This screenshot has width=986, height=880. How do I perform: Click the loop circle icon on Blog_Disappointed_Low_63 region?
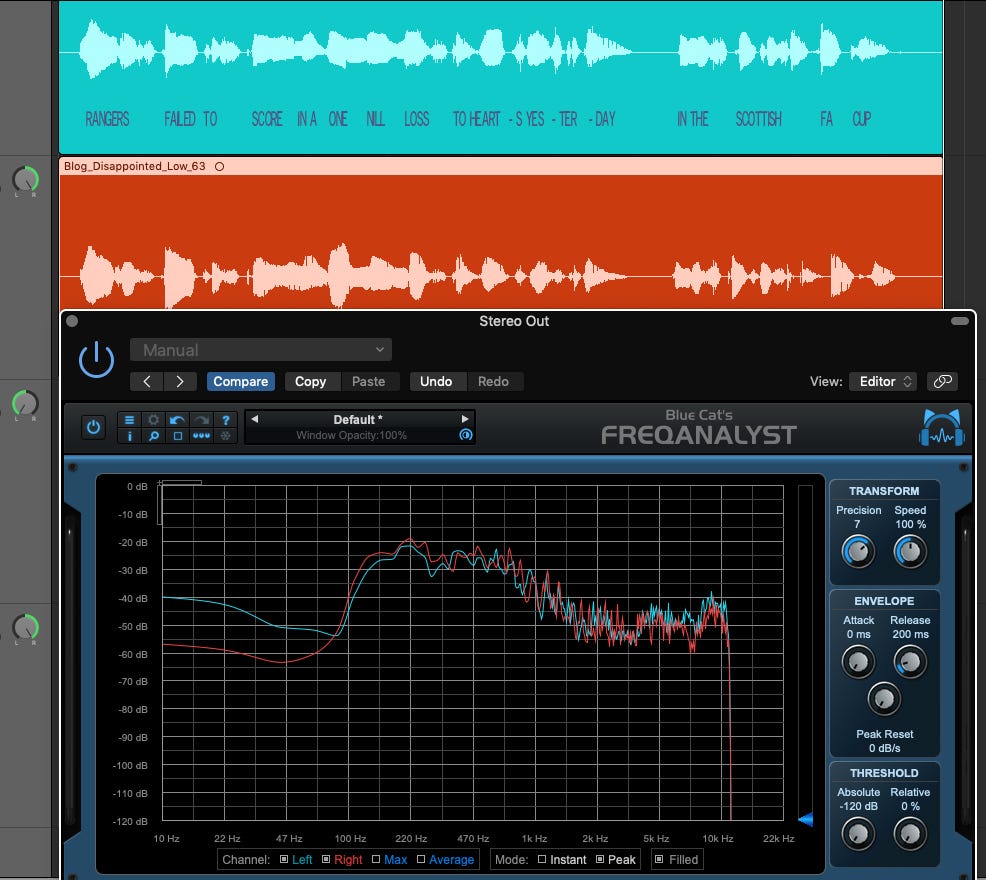pyautogui.click(x=219, y=167)
